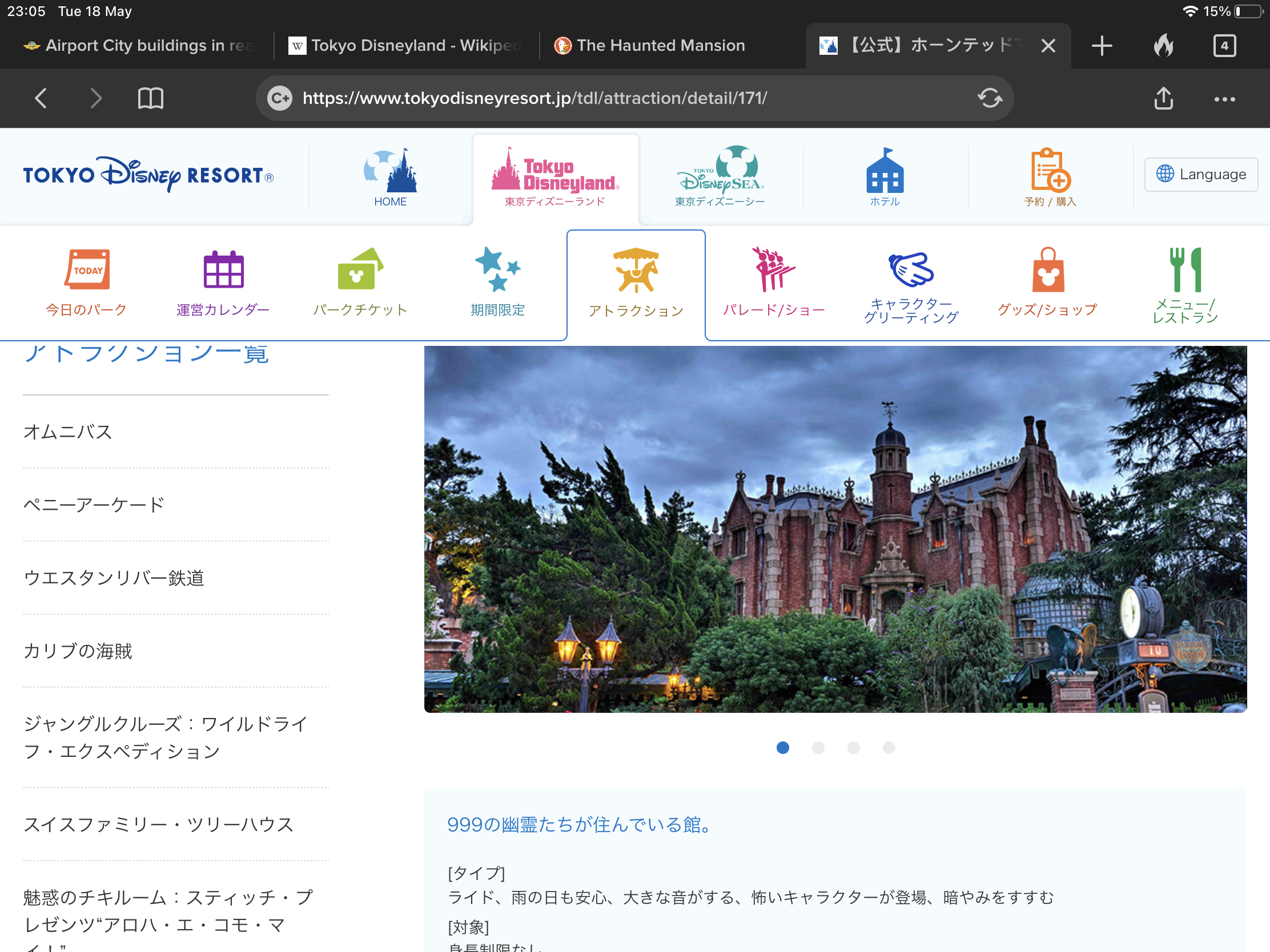Click the 999の幽霊たちが住んでいる館 heading
This screenshot has width=1270, height=952.
point(580,825)
